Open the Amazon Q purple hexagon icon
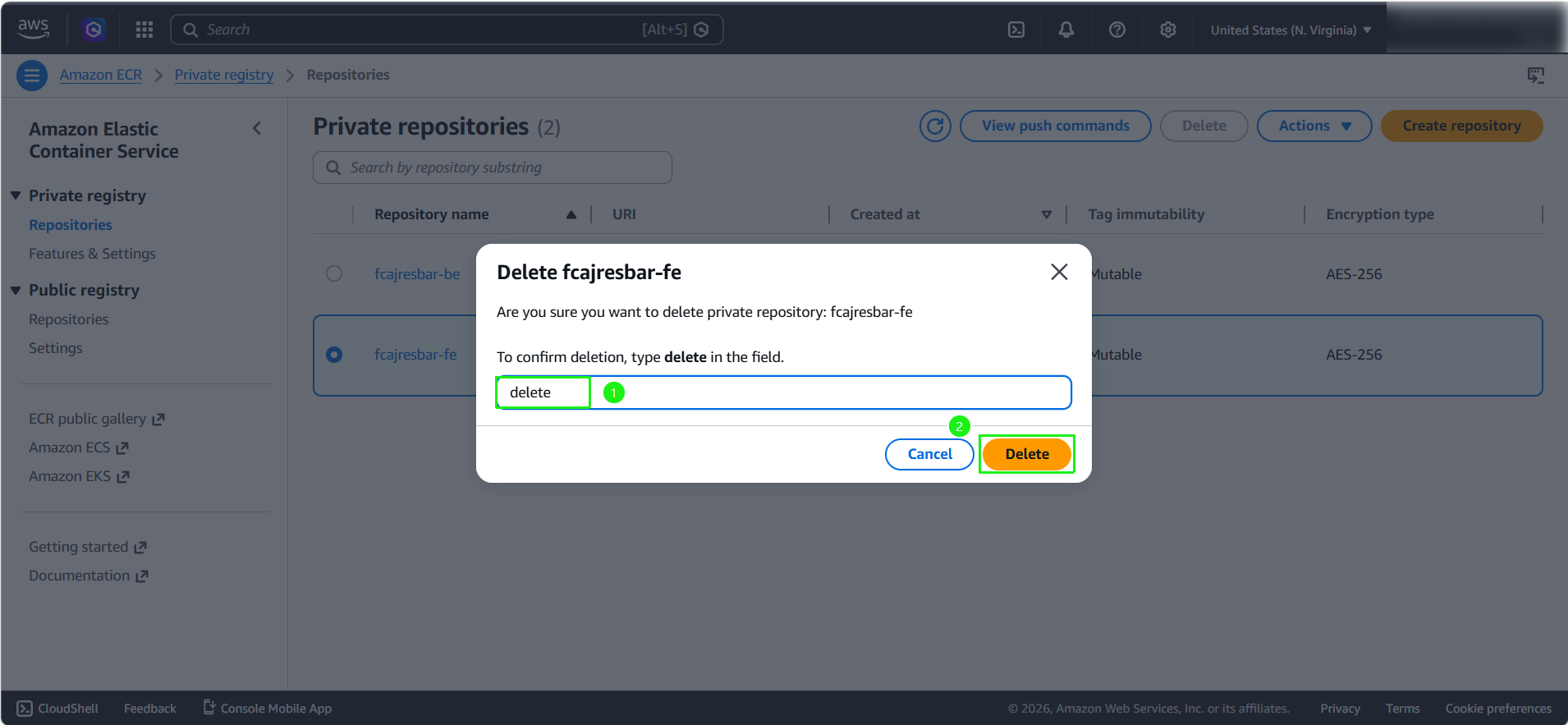Screen dimensions: 1568x725 pyautogui.click(x=94, y=30)
